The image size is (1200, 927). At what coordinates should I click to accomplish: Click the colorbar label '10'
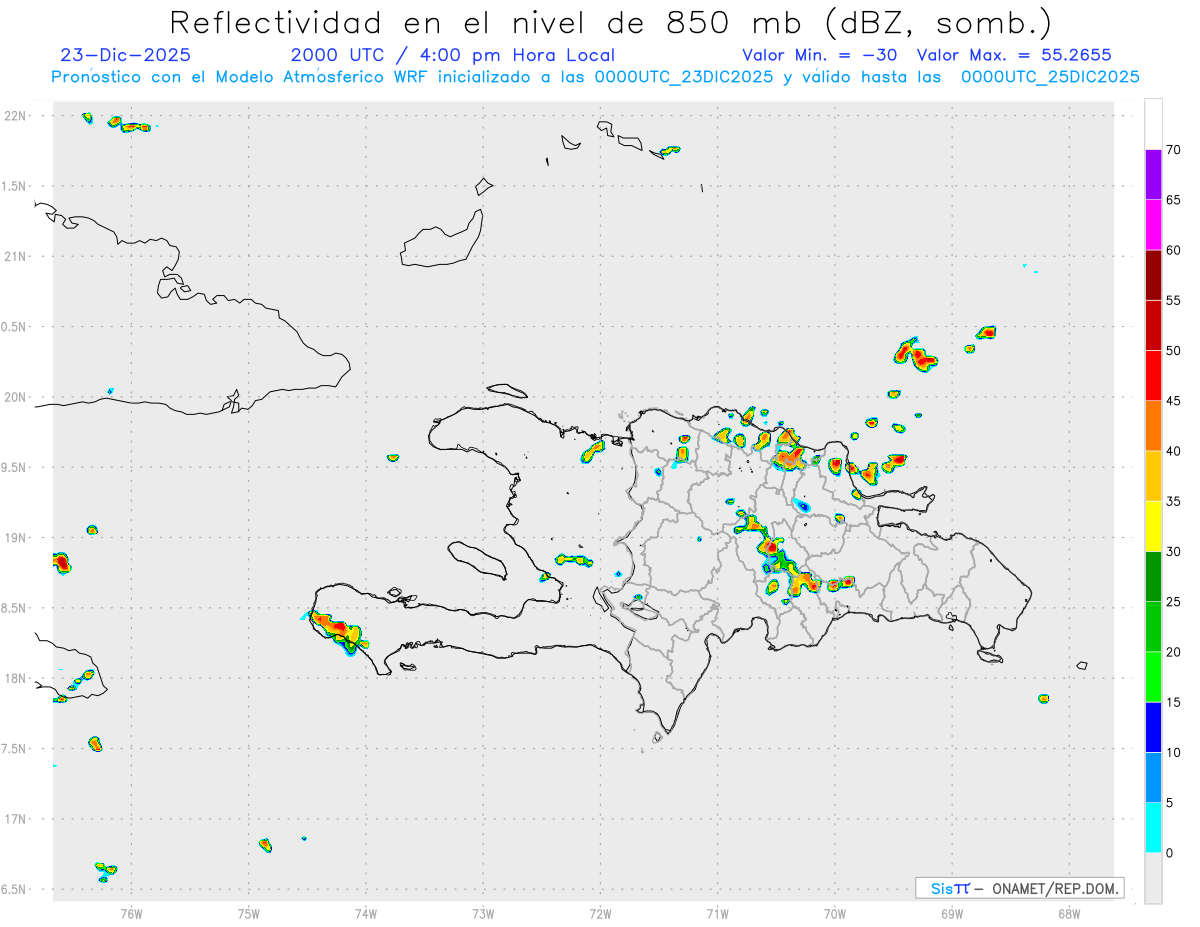click(1173, 753)
